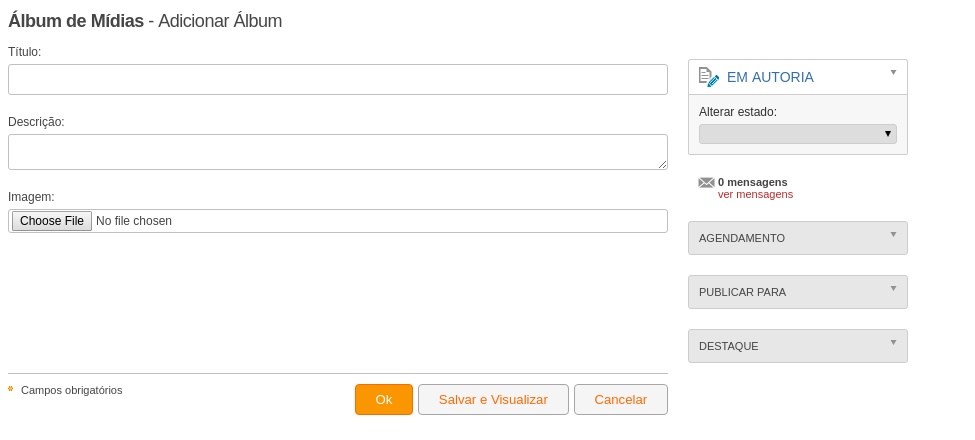Image resolution: width=975 pixels, height=440 pixels.
Task: Expand the Destaque panel arrow
Action: click(x=894, y=342)
